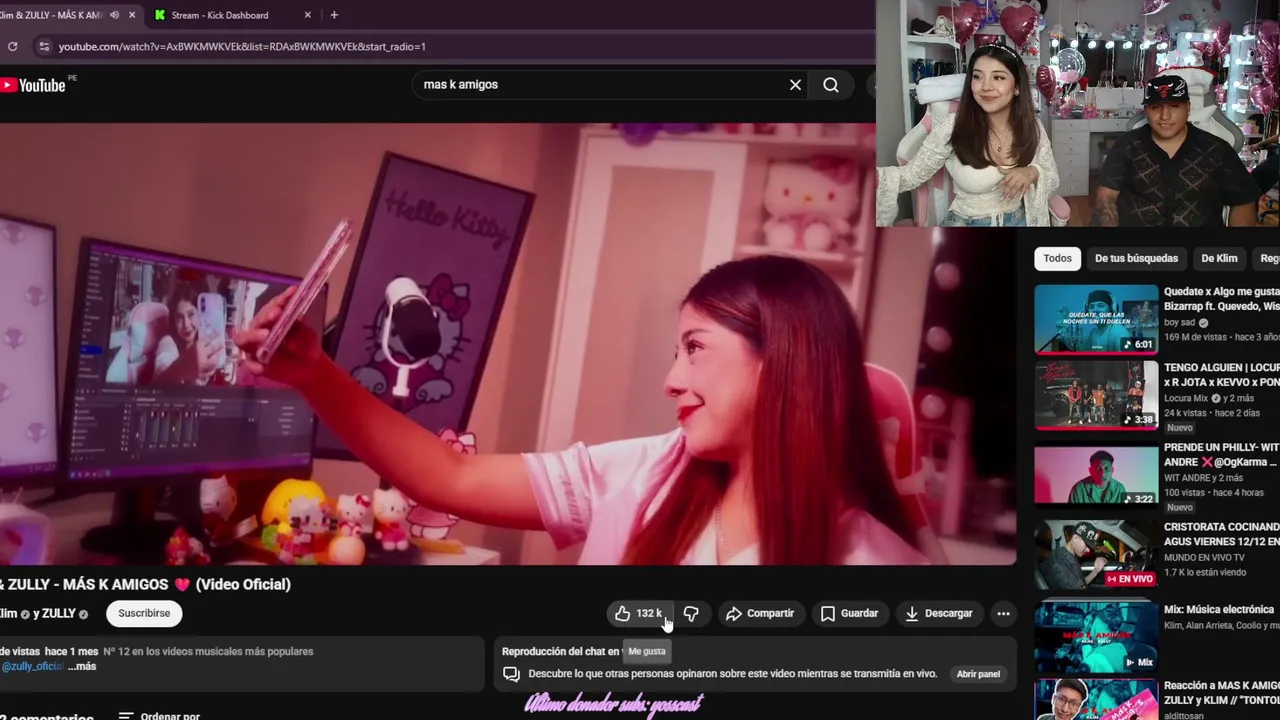Share the video with Compartir
This screenshot has width=1280, height=720.
(x=760, y=613)
